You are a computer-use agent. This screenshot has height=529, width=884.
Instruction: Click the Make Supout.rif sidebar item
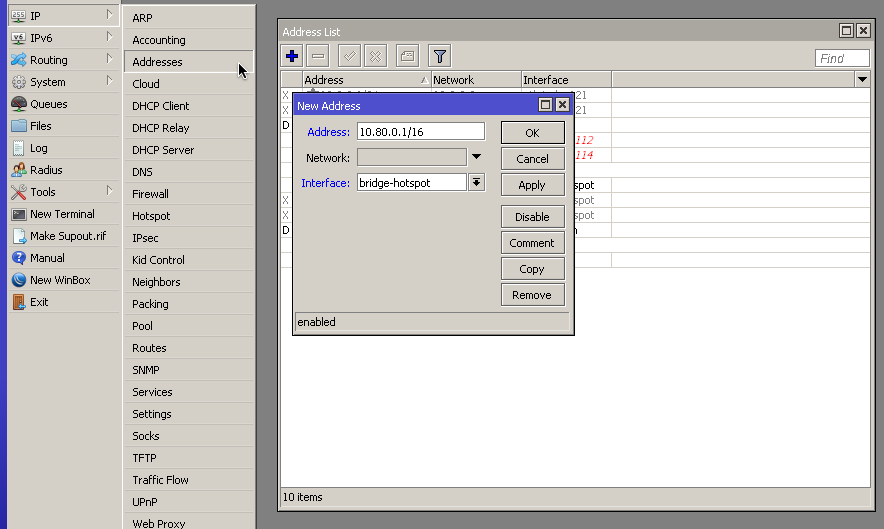coord(67,236)
